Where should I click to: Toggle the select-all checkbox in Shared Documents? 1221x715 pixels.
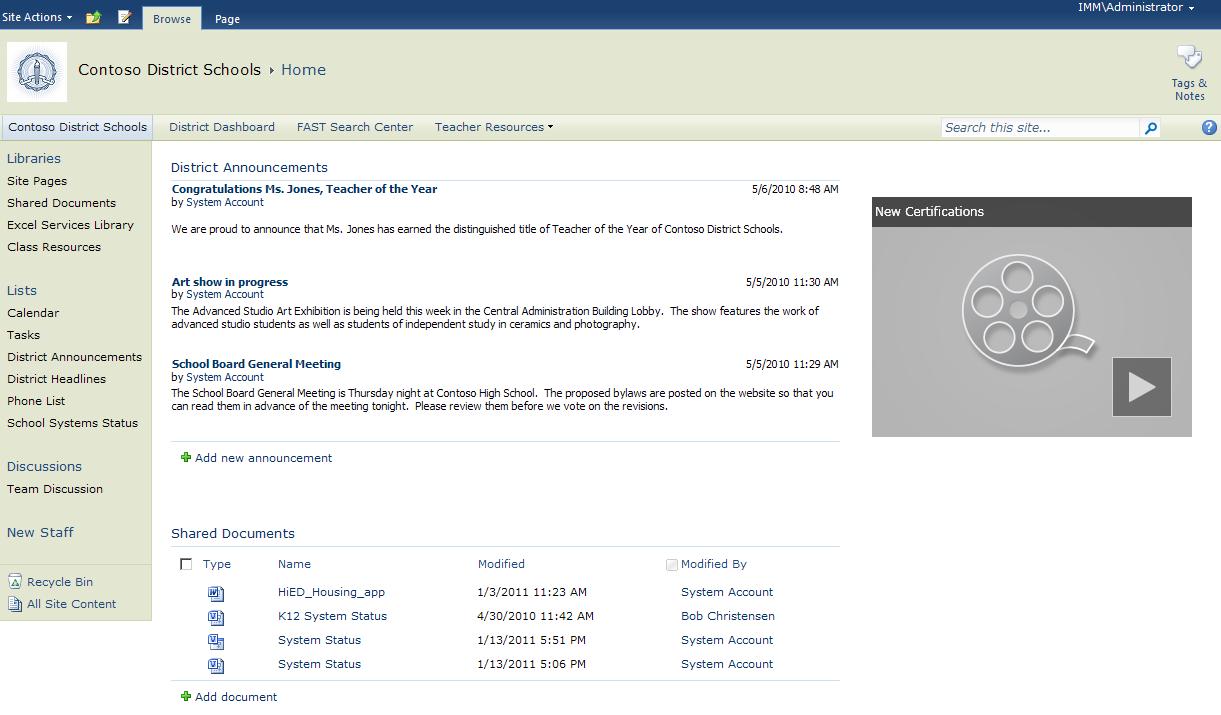[186, 564]
